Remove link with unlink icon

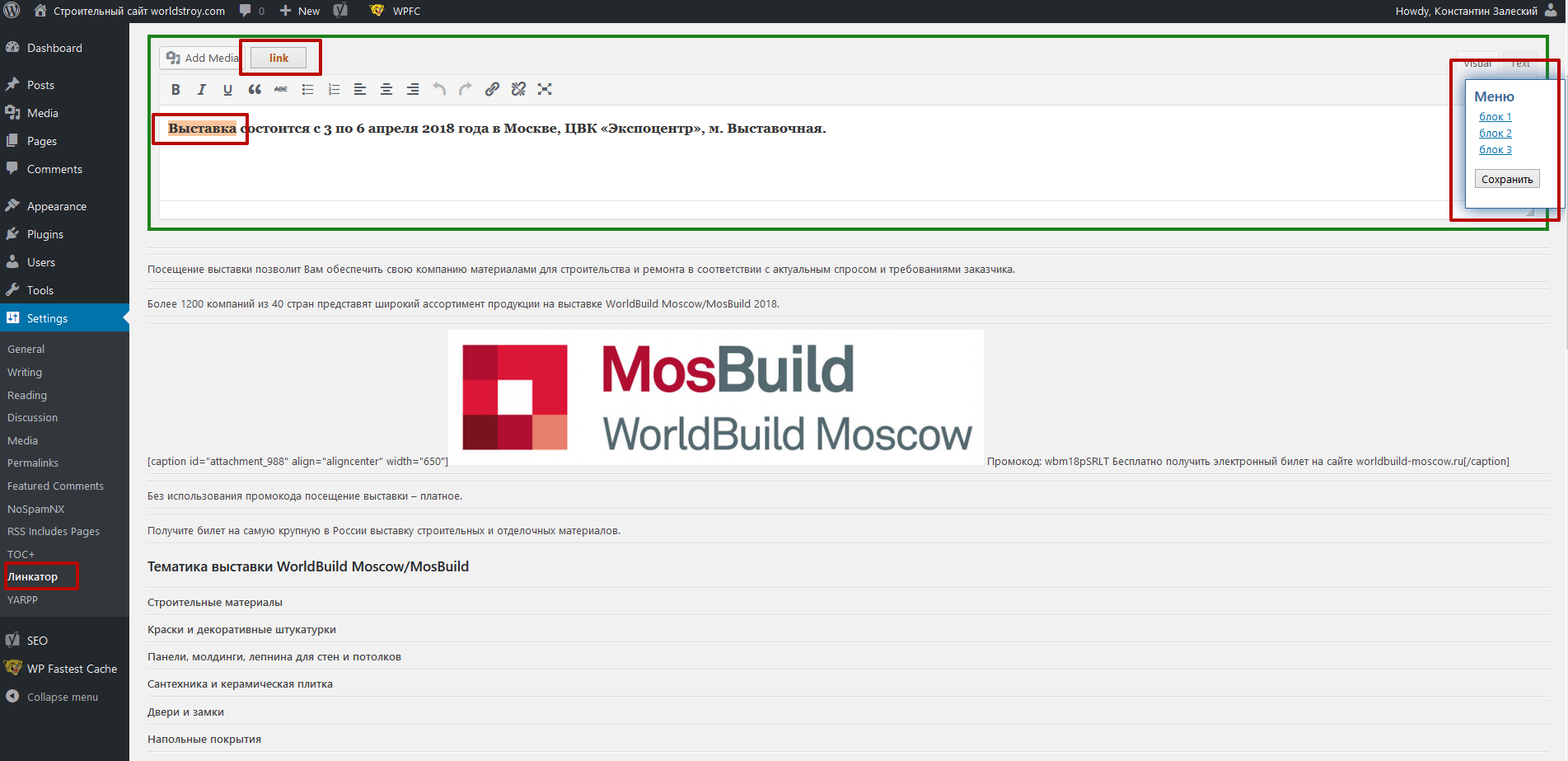[518, 89]
